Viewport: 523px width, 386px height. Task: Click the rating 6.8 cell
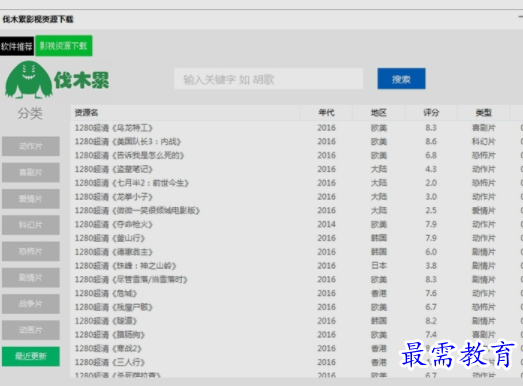(x=431, y=155)
